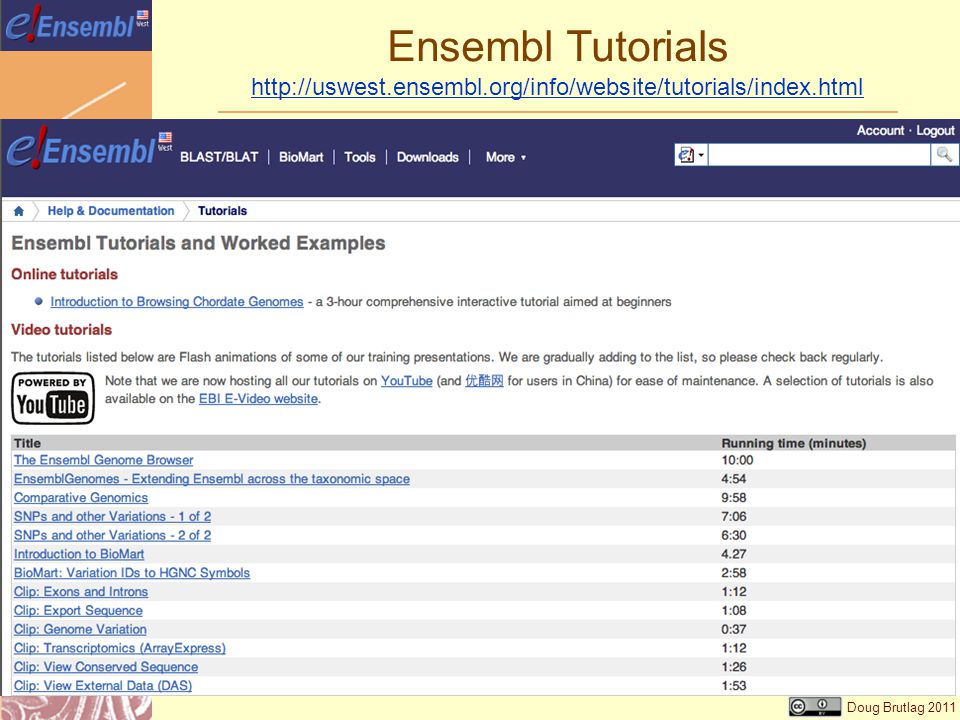Open Clip: View Conserved Sequence
The width and height of the screenshot is (960, 720).
(106, 667)
